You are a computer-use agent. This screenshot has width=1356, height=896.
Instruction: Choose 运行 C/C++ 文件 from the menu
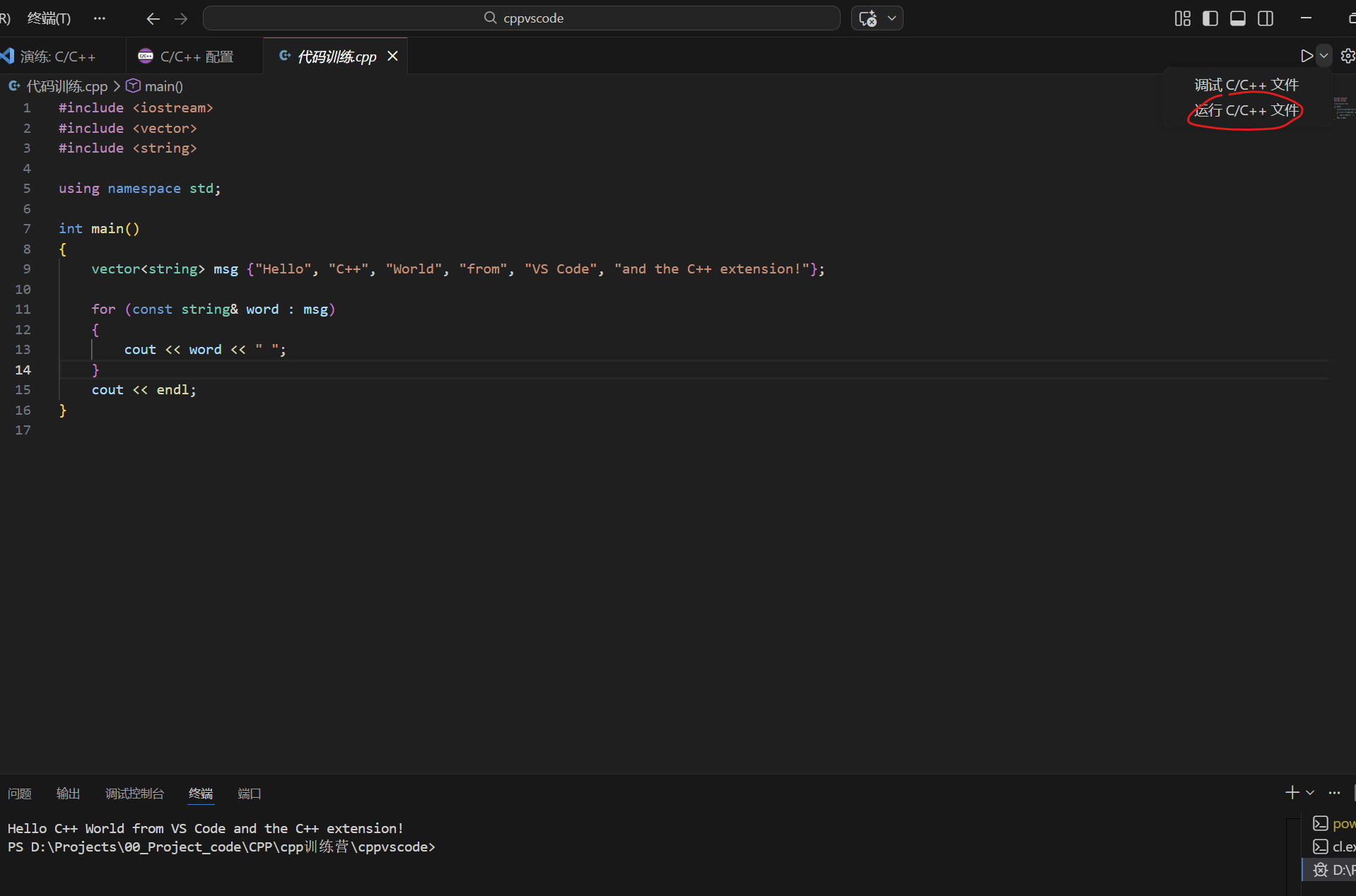tap(1246, 110)
